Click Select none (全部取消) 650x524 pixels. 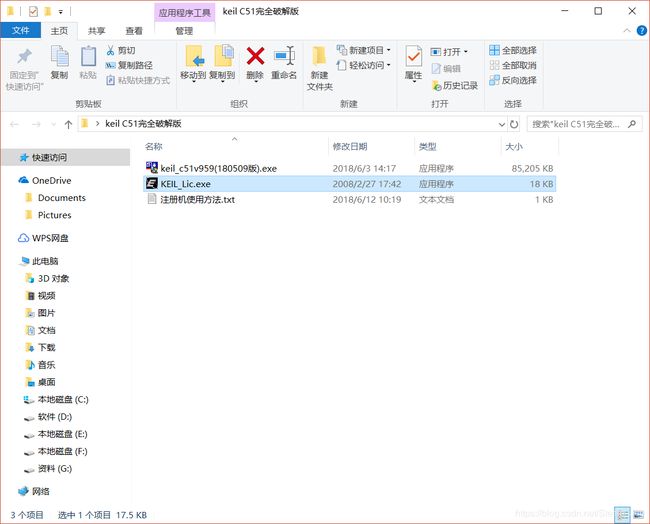pos(513,66)
